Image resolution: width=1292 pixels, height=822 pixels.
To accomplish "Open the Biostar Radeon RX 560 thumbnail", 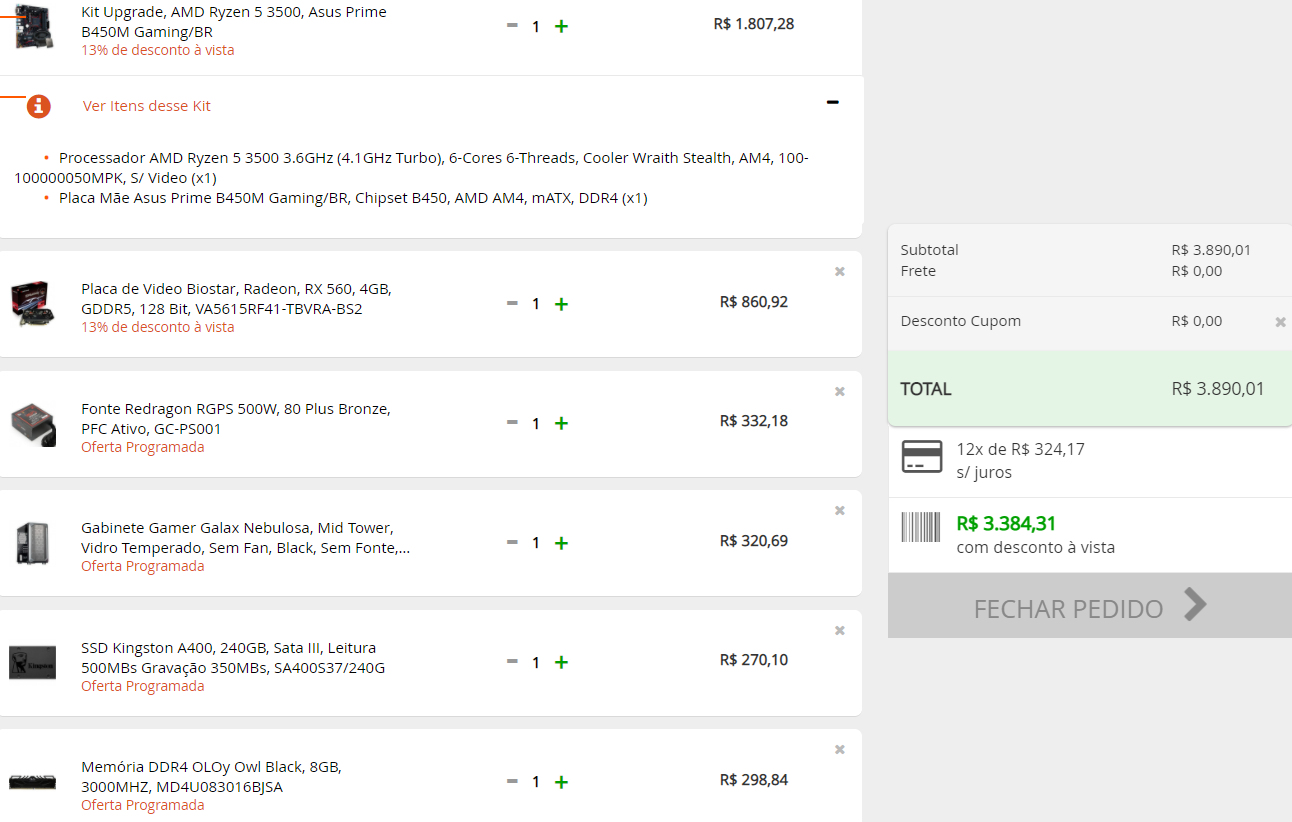I will click(x=33, y=304).
